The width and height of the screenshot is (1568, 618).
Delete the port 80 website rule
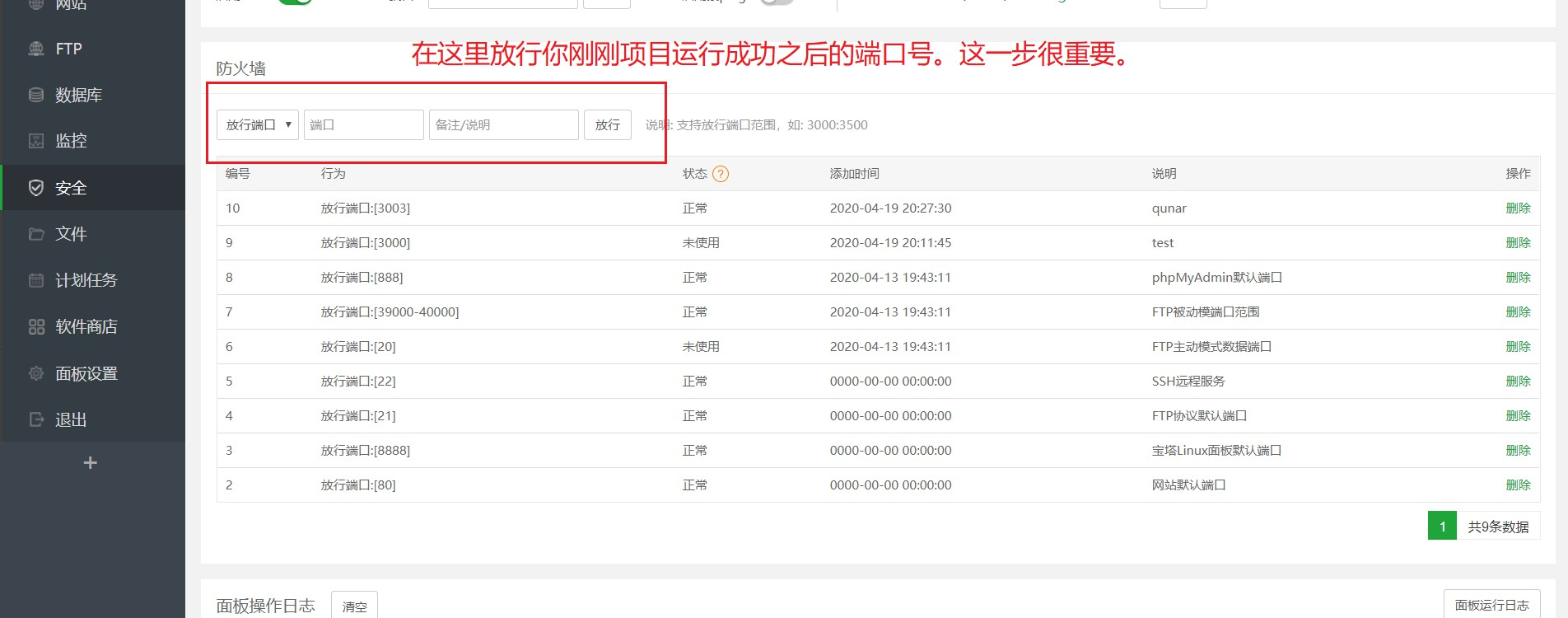1518,485
